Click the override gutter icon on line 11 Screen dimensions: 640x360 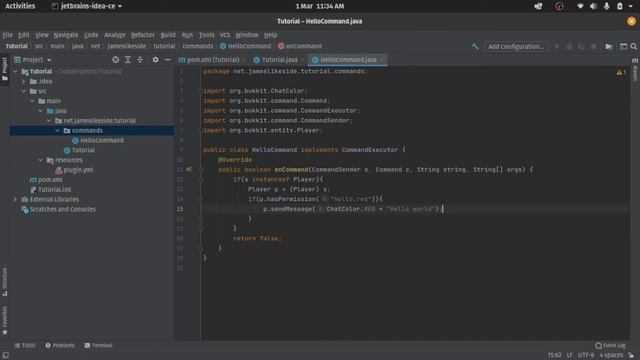[x=189, y=169]
